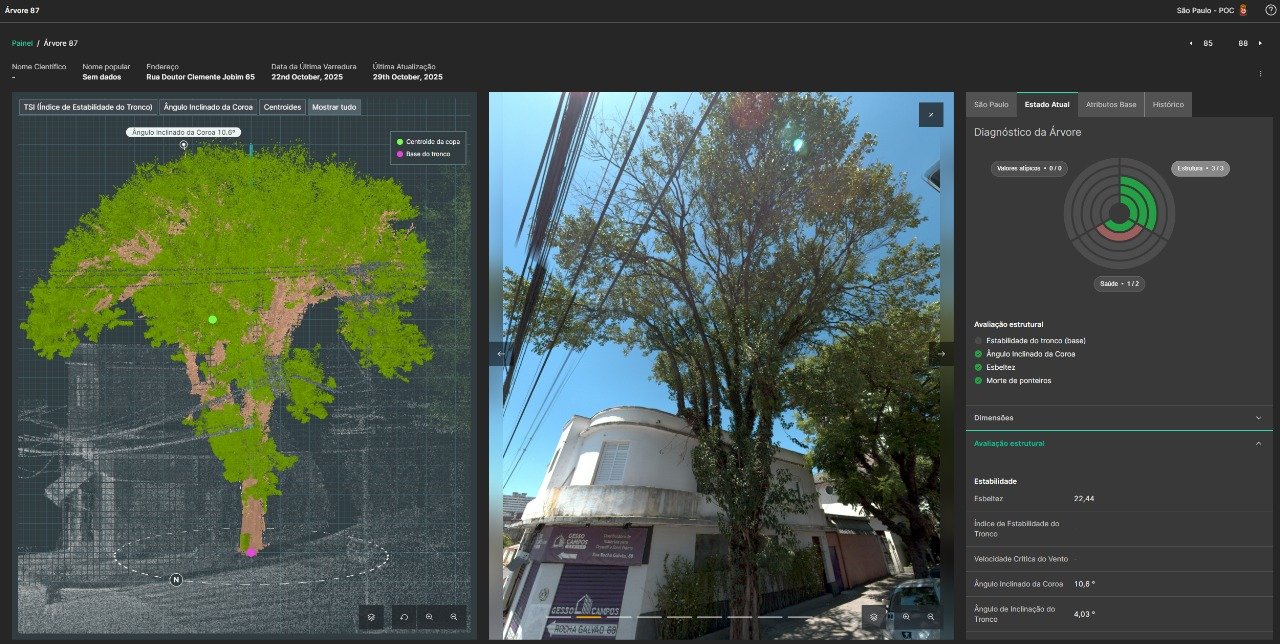1280x644 pixels.
Task: Open the three-dot overflow menu
Action: pyautogui.click(x=1262, y=74)
